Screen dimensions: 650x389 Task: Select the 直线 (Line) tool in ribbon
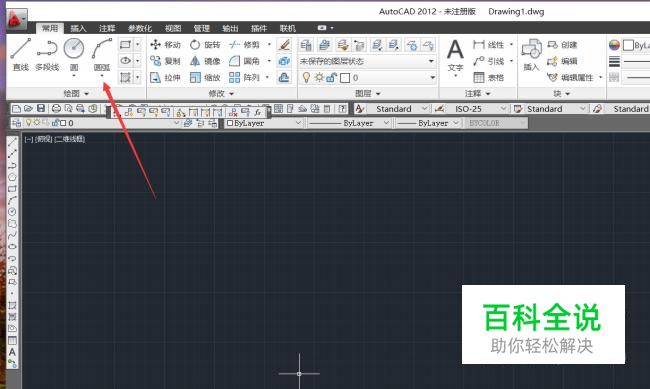20,54
